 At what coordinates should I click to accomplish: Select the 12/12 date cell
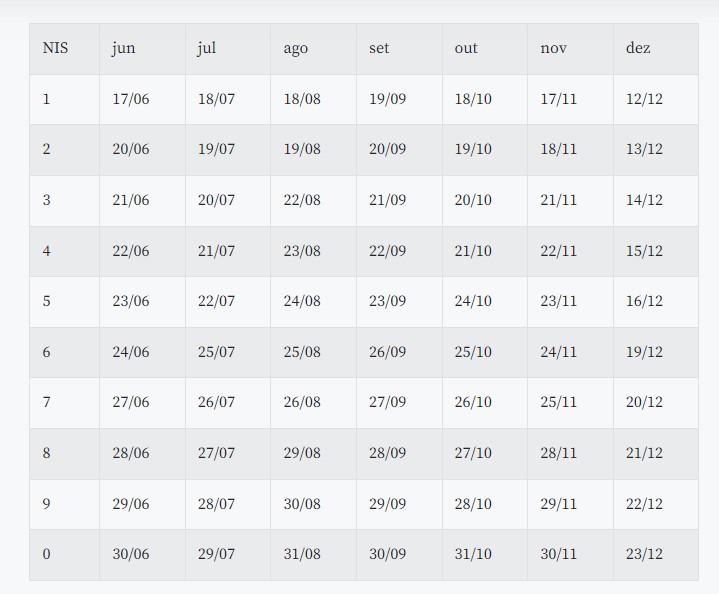click(x=644, y=99)
